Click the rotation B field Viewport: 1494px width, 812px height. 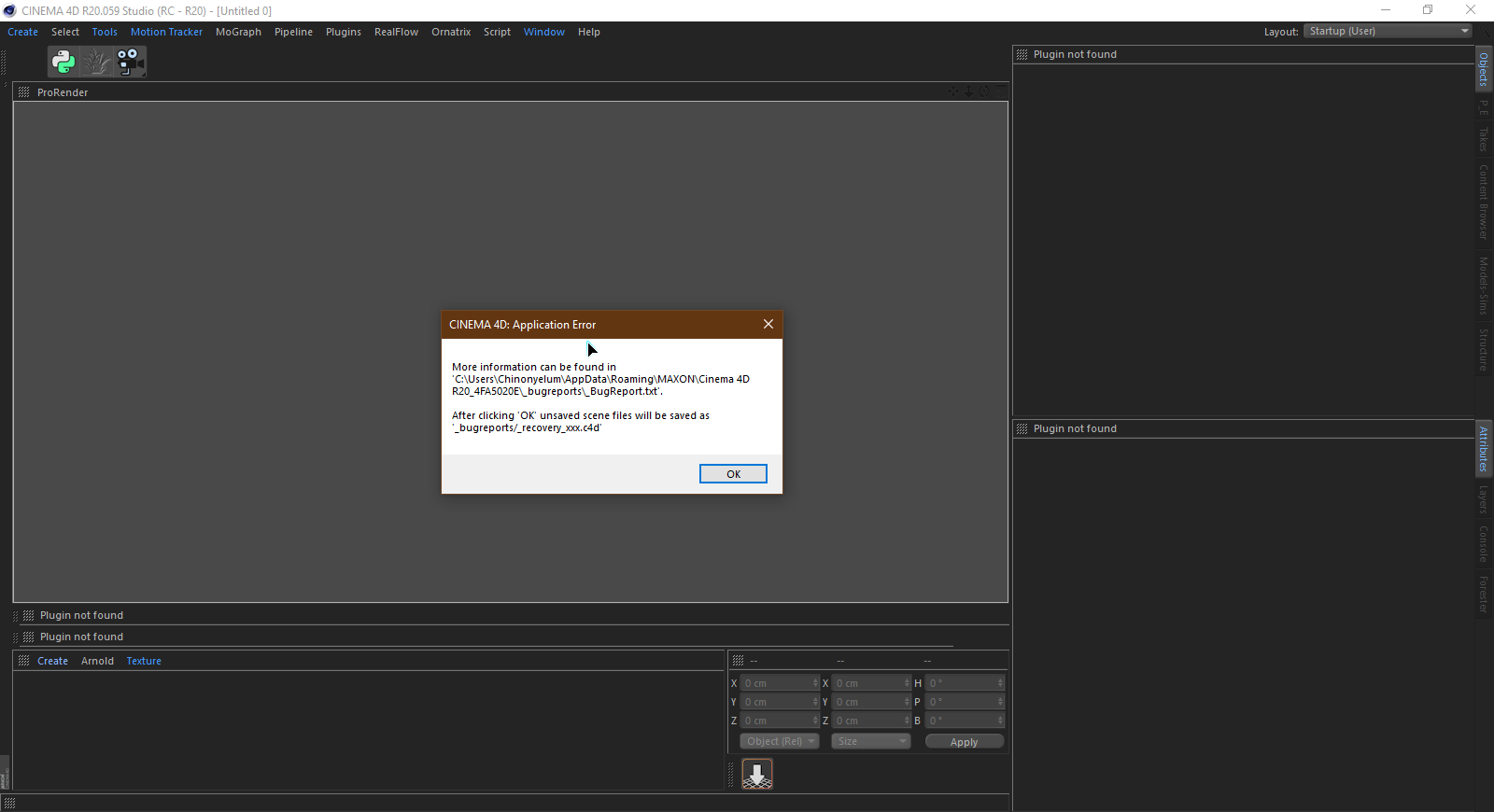click(x=965, y=721)
